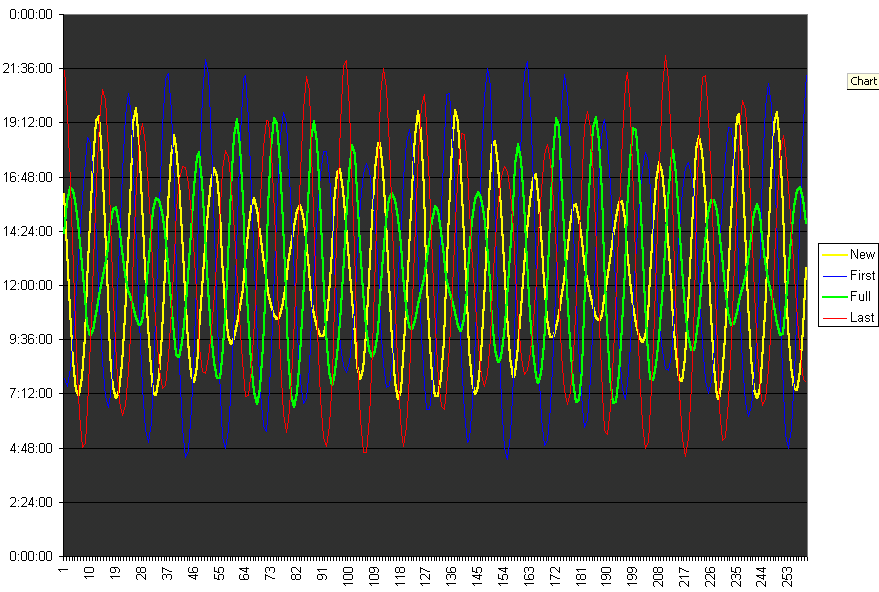Click the x-axis label 127
This screenshot has width=879, height=592.
click(x=425, y=576)
